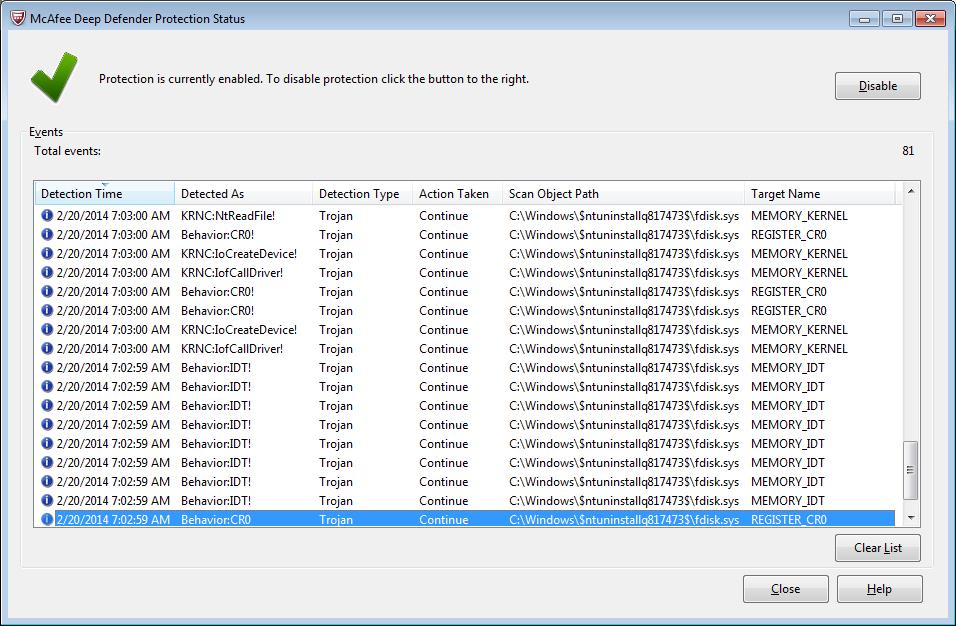This screenshot has height=626, width=956.
Task: Click the scroll up arrow of events list
Action: [910, 192]
